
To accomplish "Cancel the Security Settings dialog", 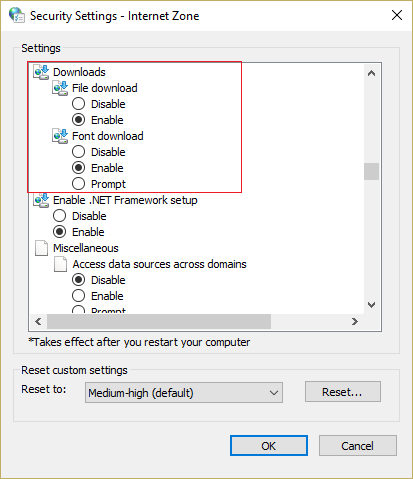I will tap(358, 446).
